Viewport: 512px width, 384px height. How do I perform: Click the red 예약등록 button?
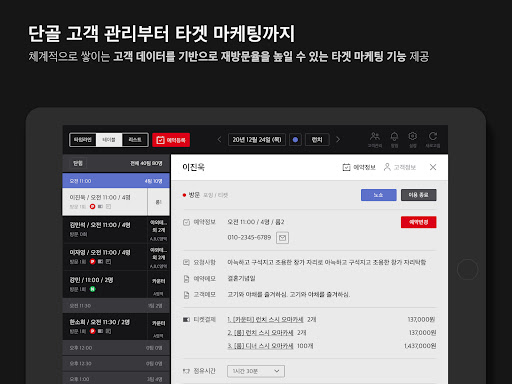pos(171,140)
